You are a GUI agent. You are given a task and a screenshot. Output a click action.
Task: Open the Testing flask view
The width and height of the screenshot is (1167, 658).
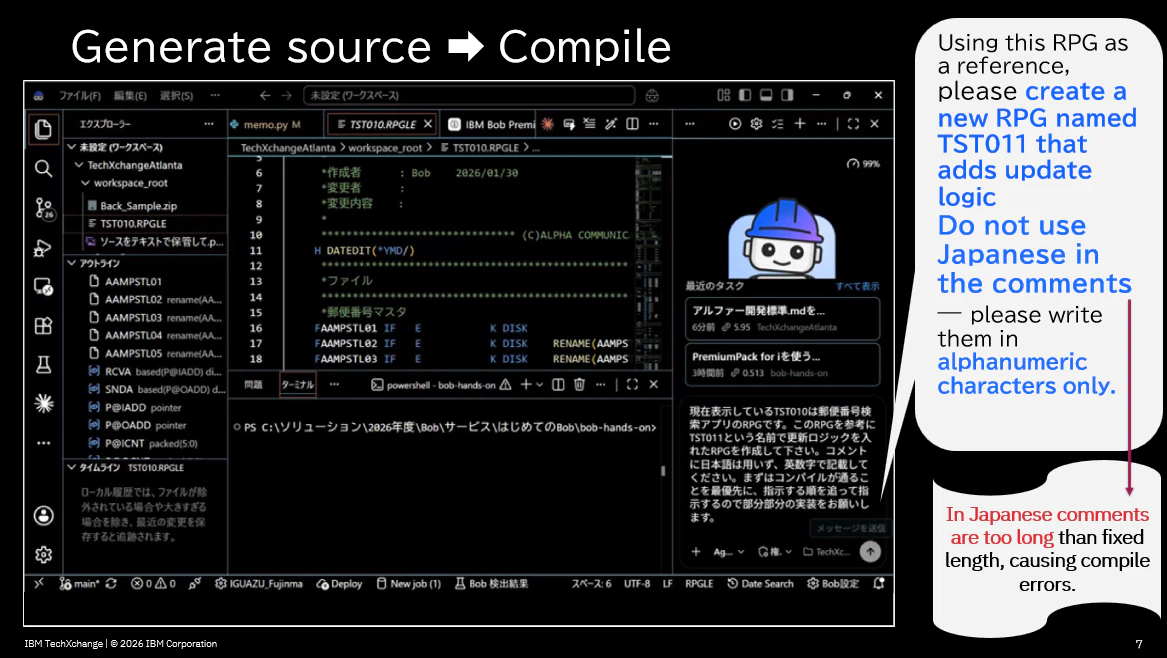(x=43, y=365)
